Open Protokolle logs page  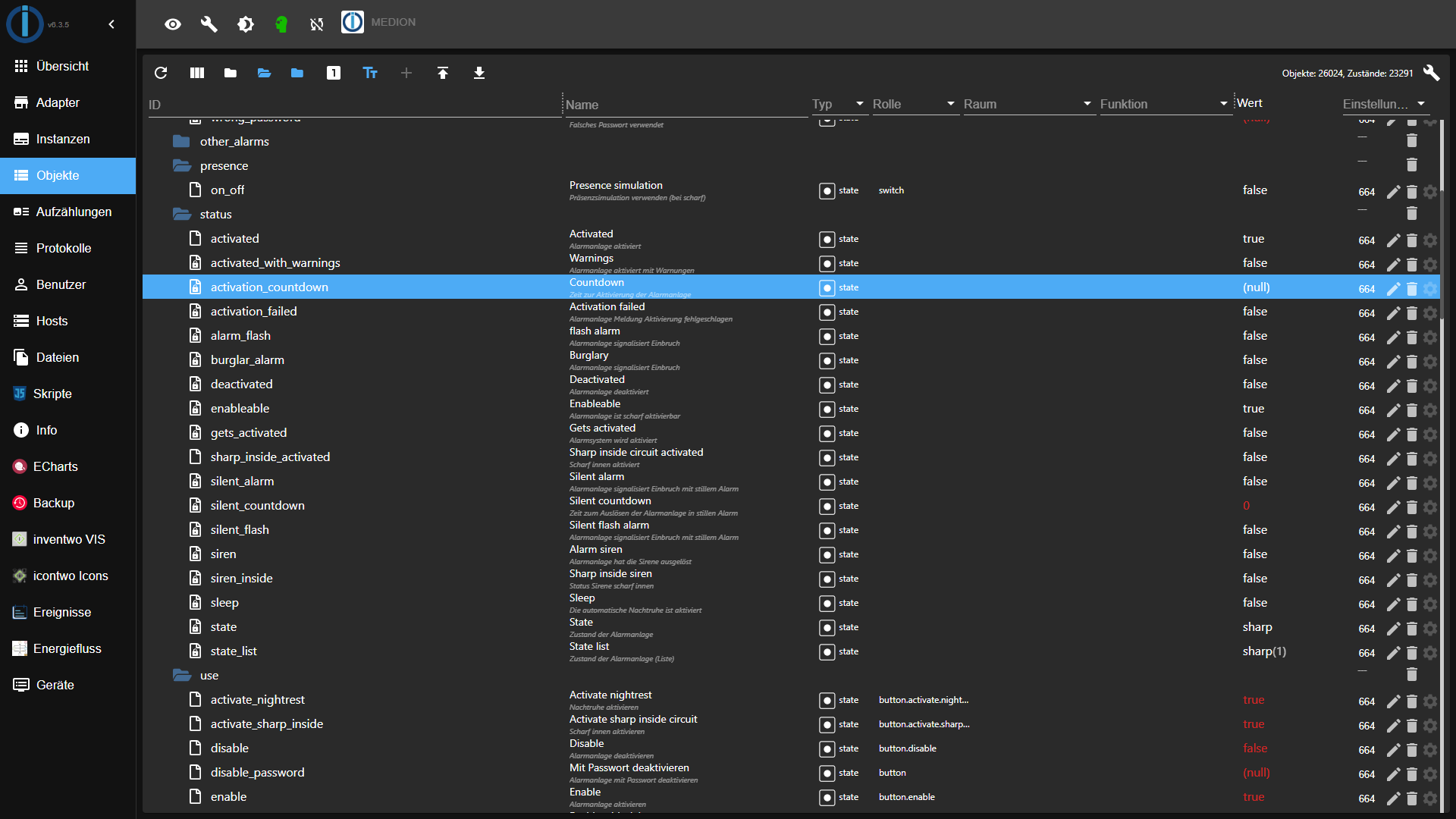[68, 248]
